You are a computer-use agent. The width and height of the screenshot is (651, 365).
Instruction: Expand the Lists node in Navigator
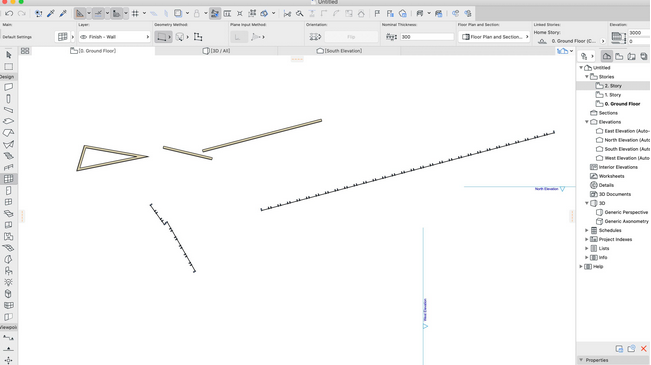587,248
